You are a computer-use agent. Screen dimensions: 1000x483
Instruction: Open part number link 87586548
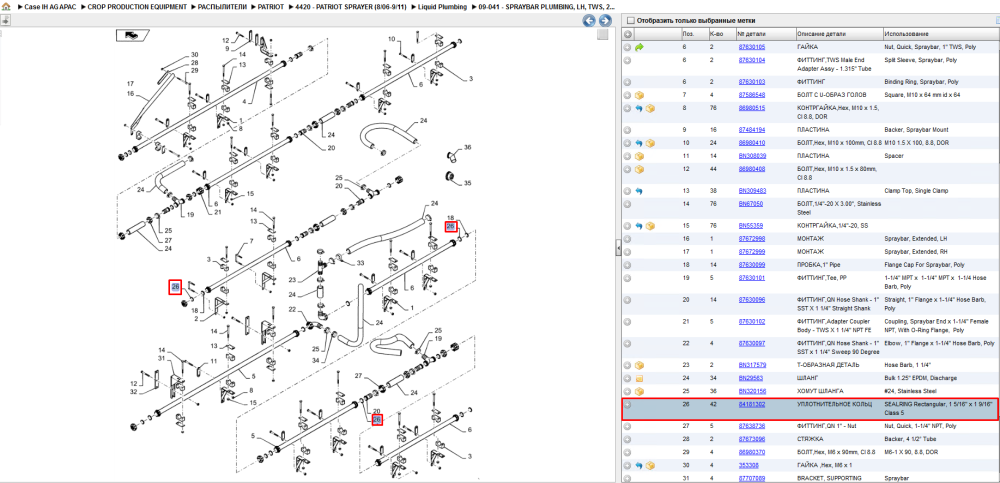[x=751, y=95]
